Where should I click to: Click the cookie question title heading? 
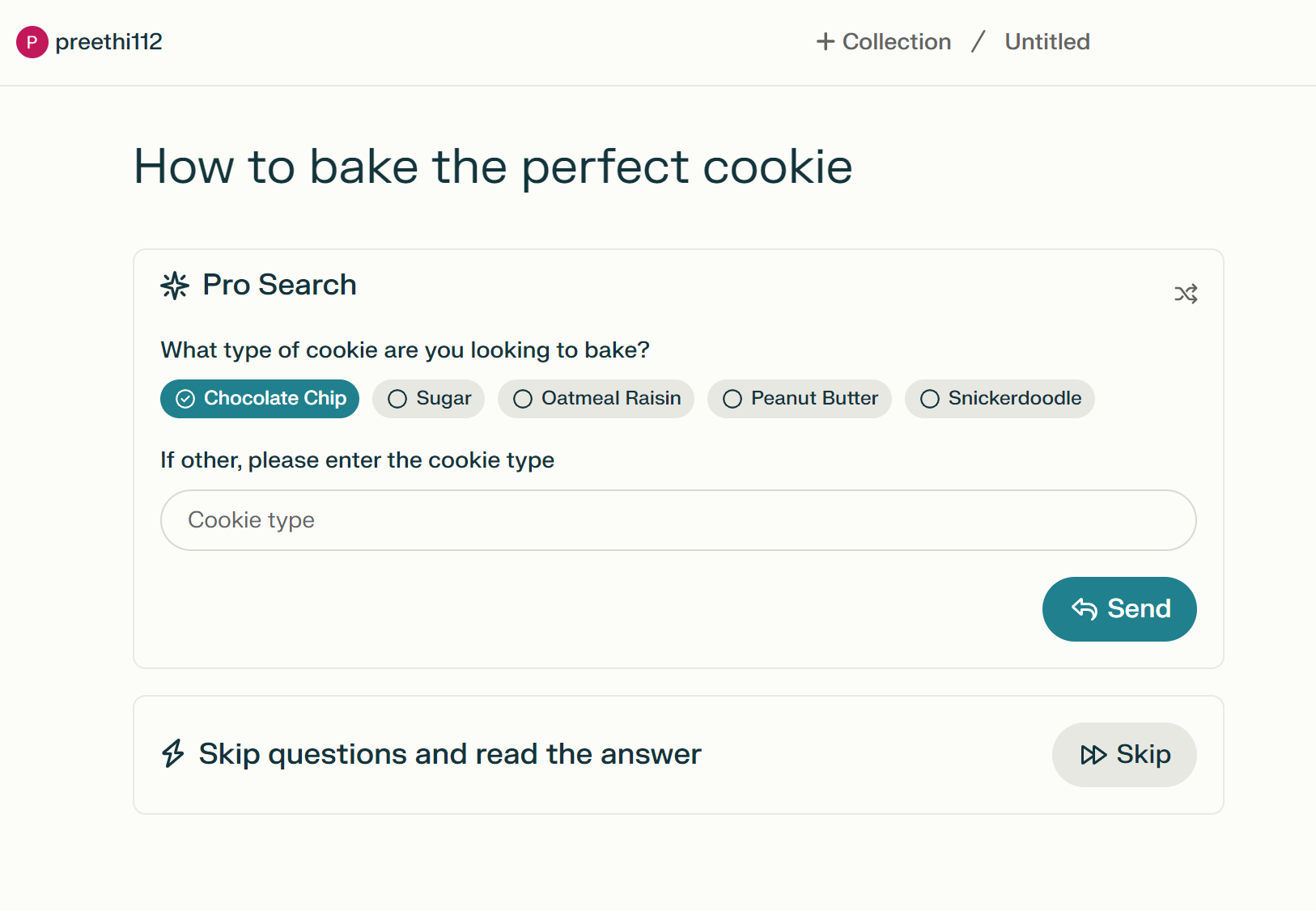pos(493,167)
